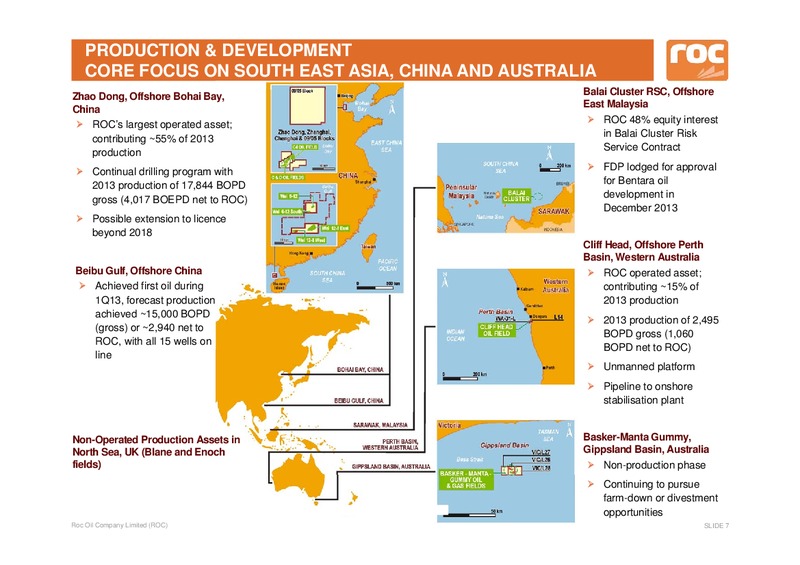Image resolution: width=800 pixels, height=565 pixels.
Task: Click the bullet 'Non-production phase'
Action: [x=654, y=465]
